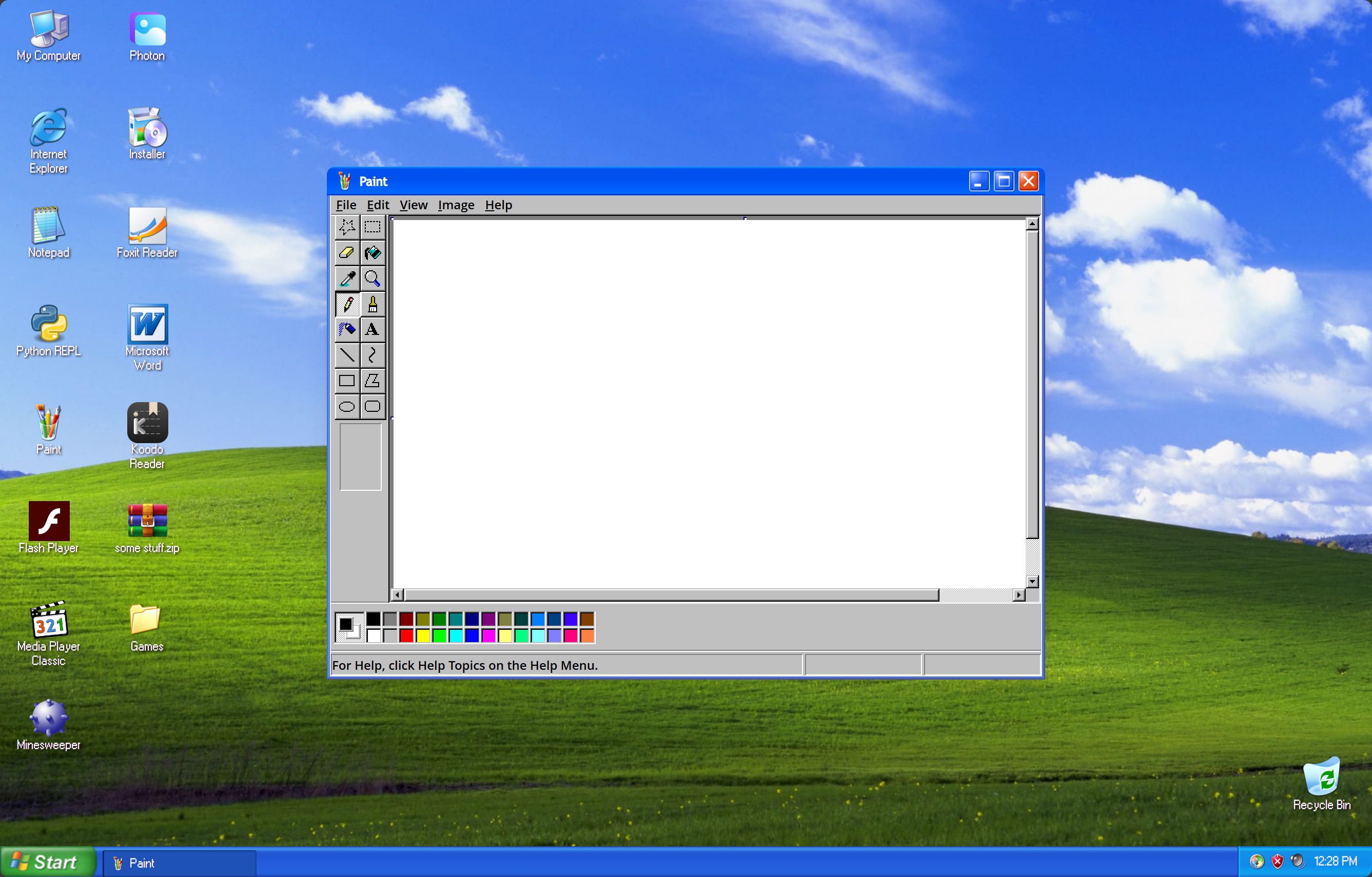Select the Internet Explorer desktop icon
The image size is (1372, 877).
point(48,141)
